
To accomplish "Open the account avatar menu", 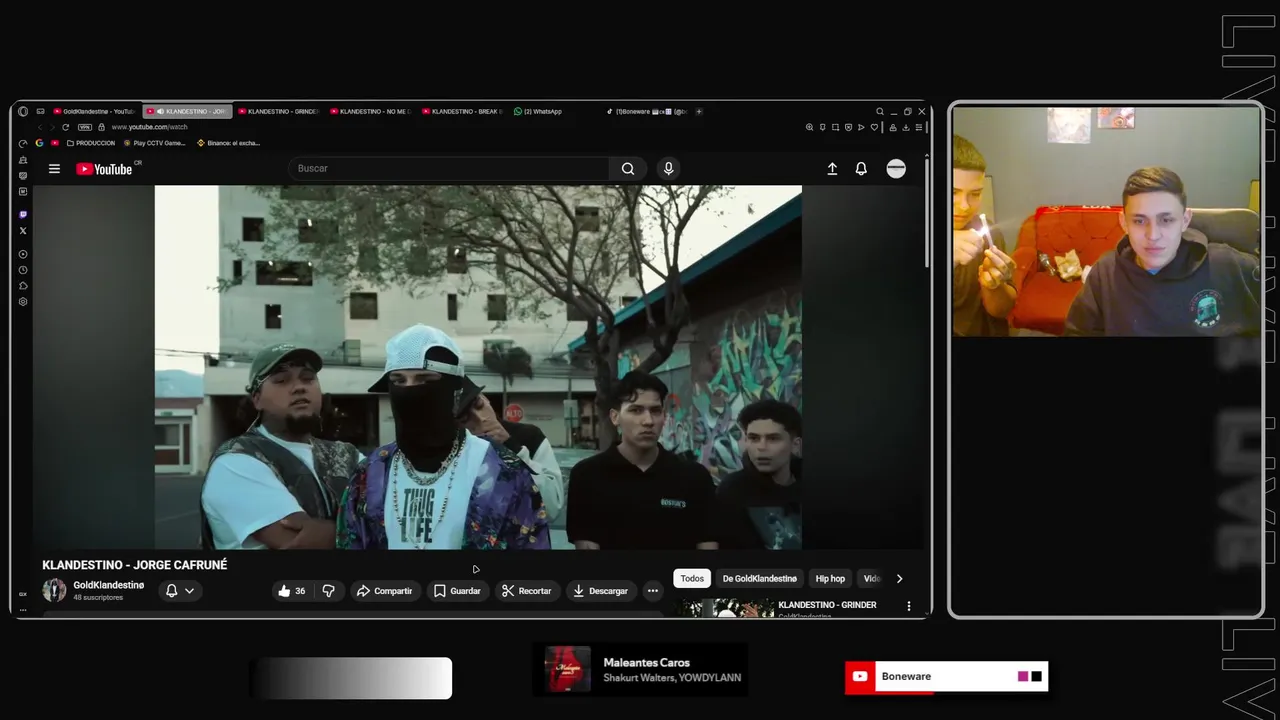I will pyautogui.click(x=896, y=169).
